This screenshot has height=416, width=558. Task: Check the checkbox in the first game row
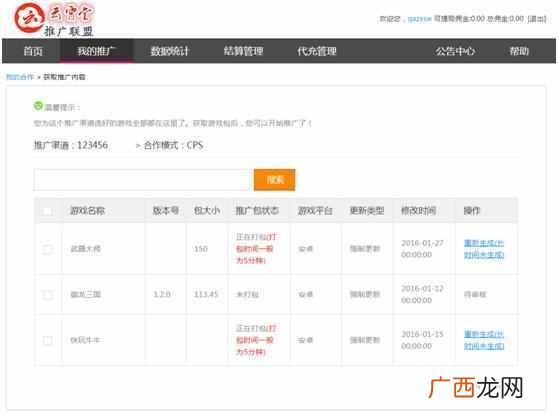pos(48,249)
